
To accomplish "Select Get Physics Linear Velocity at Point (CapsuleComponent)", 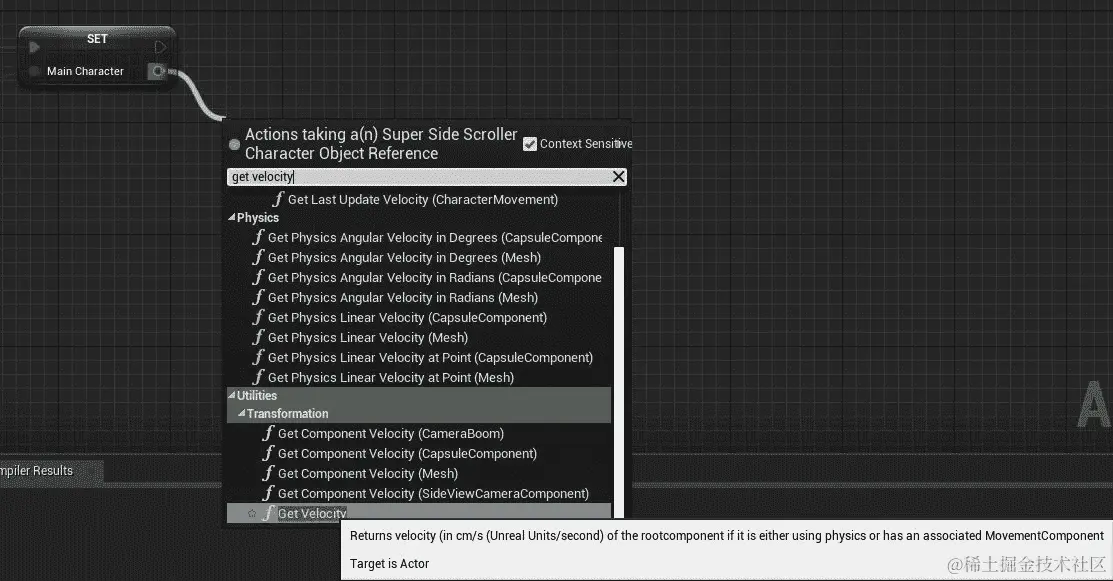I will [429, 358].
